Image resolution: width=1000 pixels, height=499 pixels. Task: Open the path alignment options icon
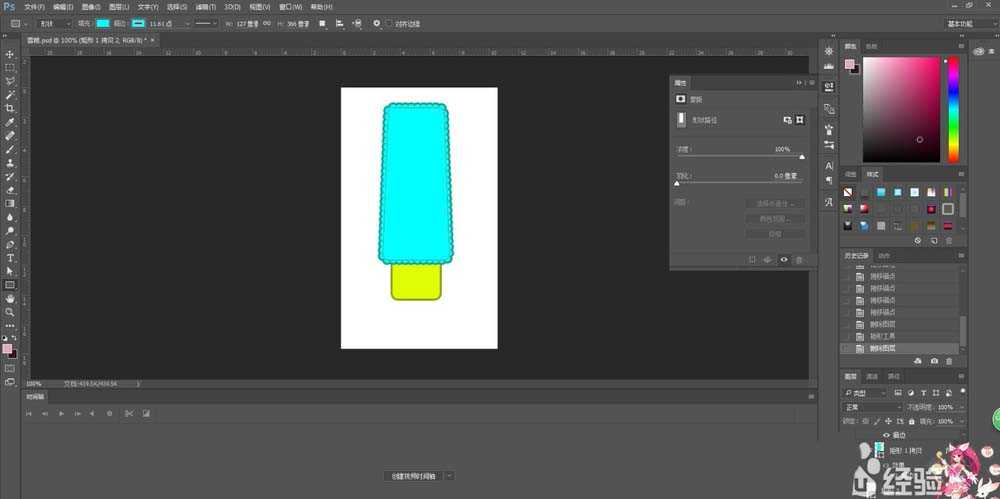(x=340, y=22)
